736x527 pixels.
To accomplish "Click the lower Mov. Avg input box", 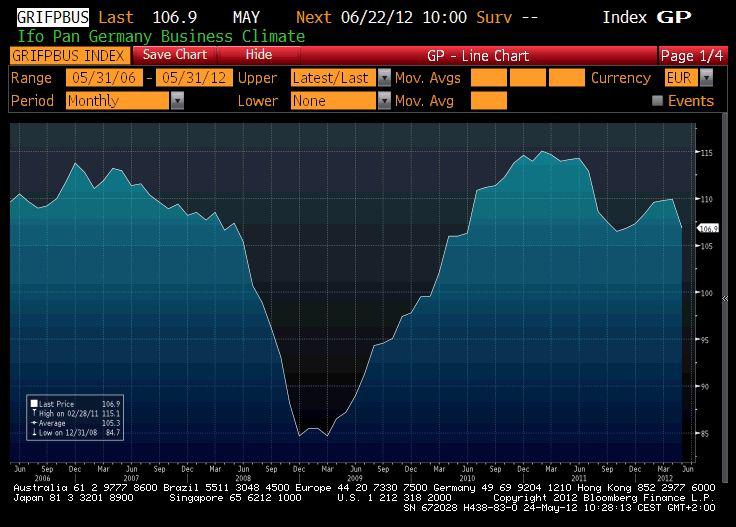I will coord(489,101).
